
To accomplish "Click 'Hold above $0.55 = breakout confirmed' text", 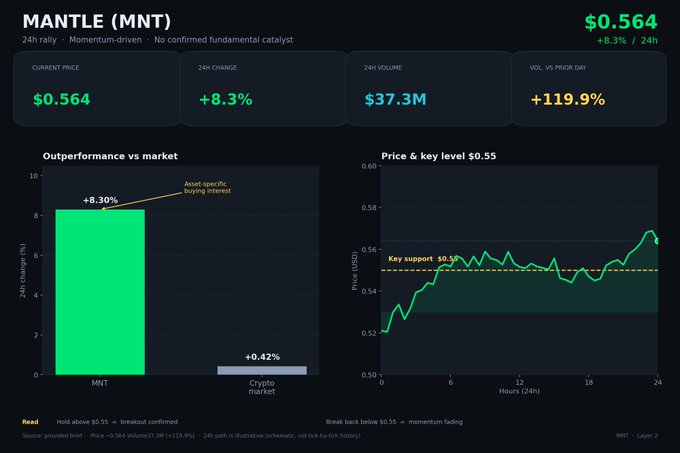I will (117, 422).
